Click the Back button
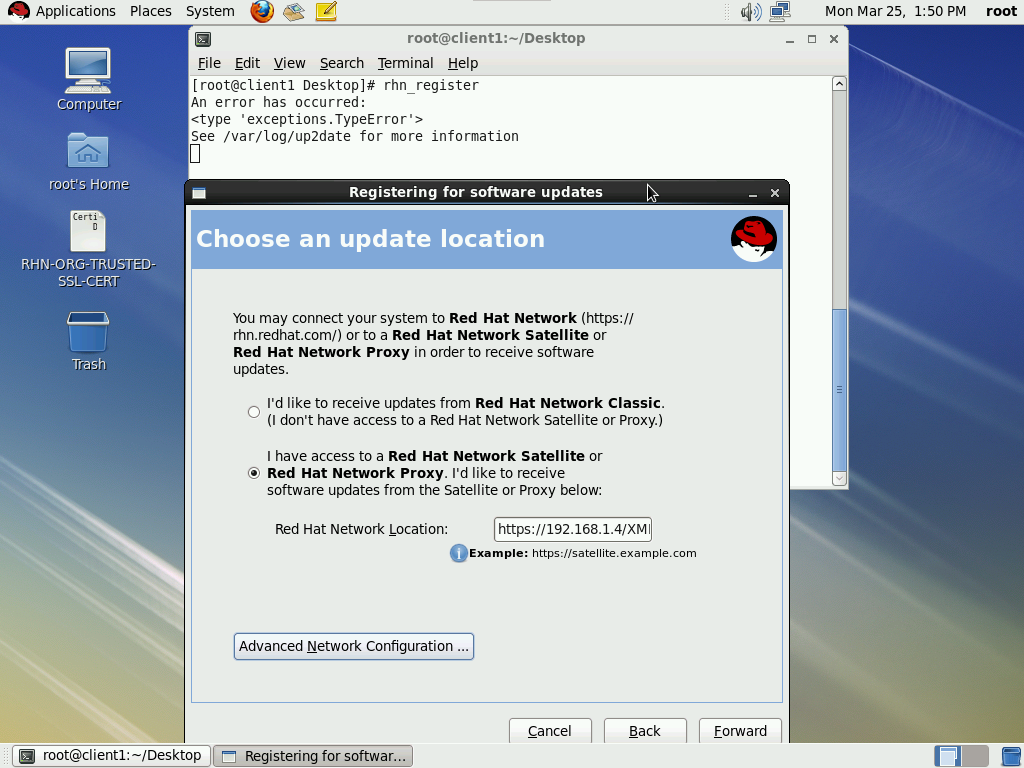The height and width of the screenshot is (768, 1024). [x=645, y=731]
